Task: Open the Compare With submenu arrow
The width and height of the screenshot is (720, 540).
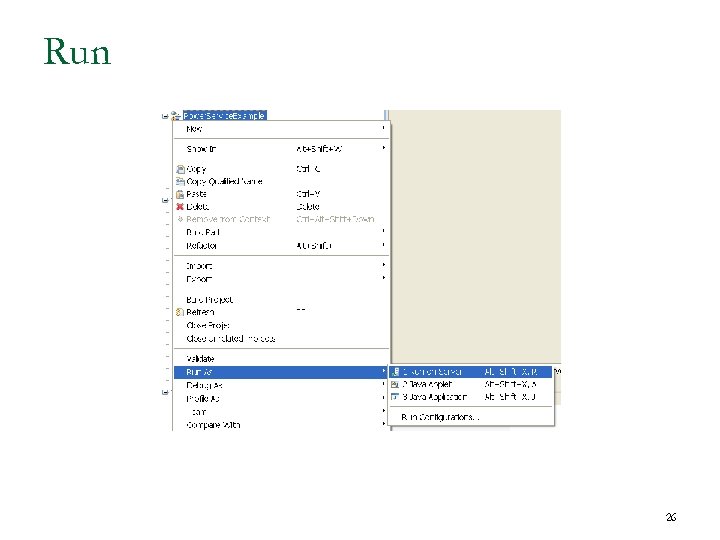Action: point(384,423)
